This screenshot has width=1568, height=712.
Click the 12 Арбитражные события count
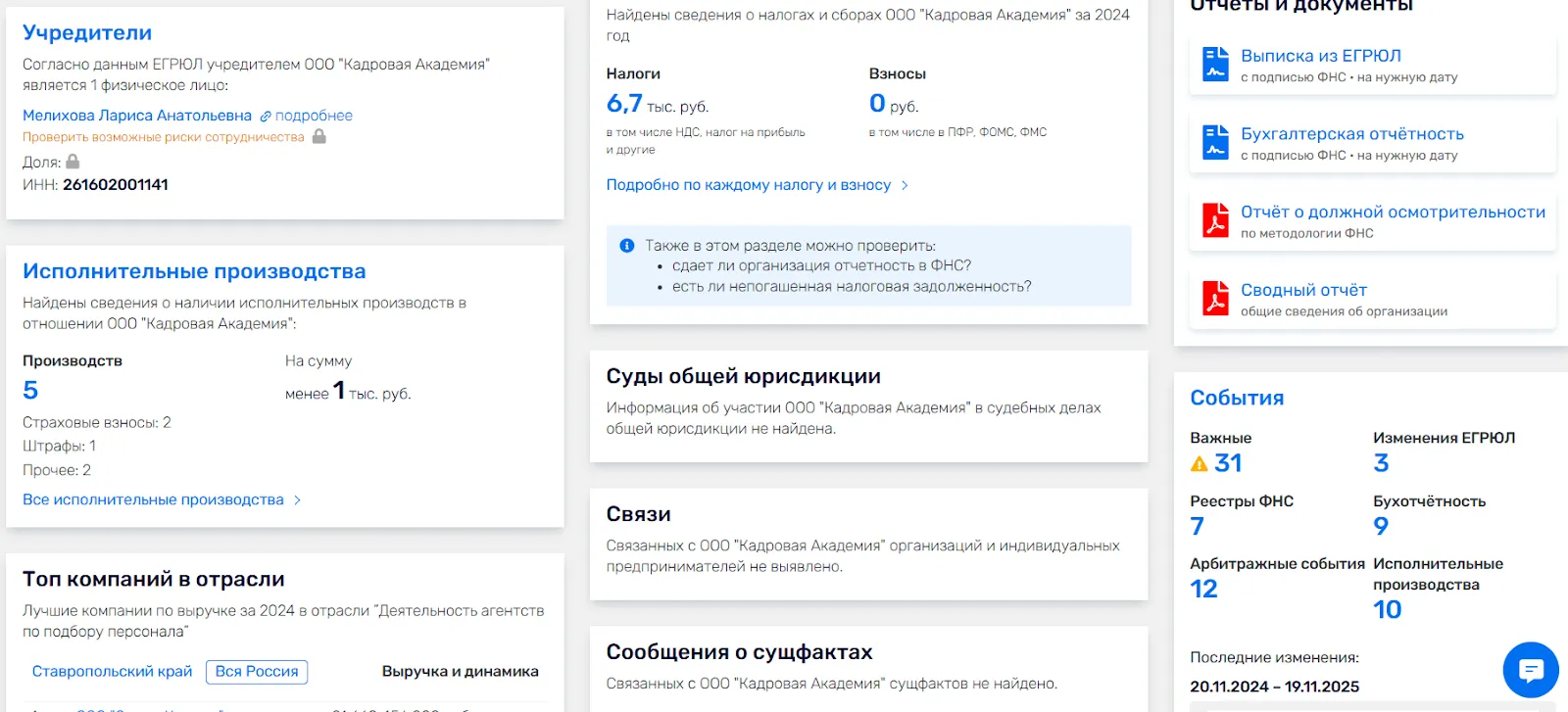click(x=1203, y=589)
